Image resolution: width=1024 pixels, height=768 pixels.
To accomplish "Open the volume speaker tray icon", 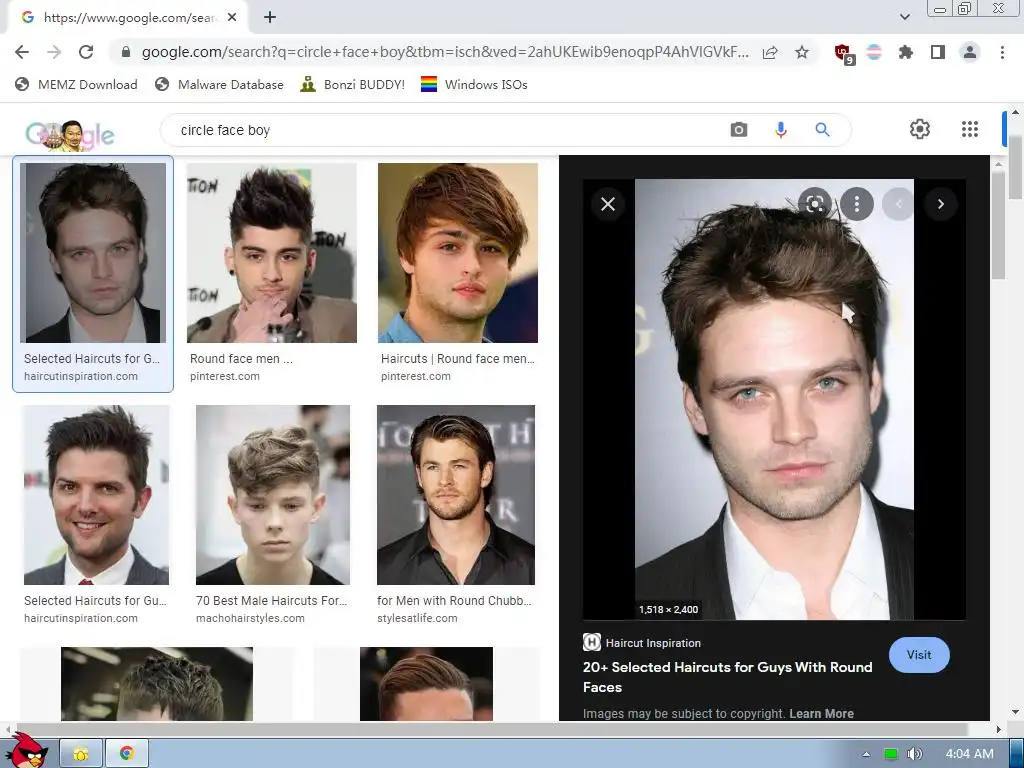I will coord(915,754).
